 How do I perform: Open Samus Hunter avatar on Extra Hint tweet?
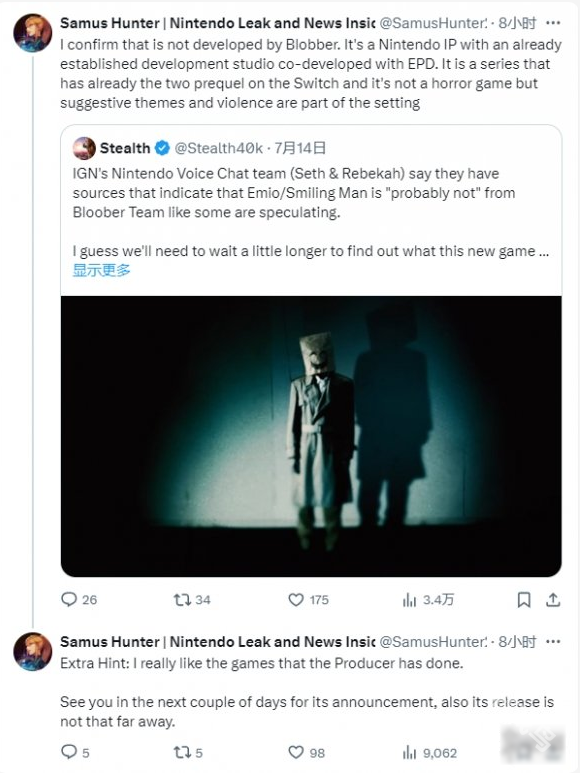pyautogui.click(x=33, y=651)
